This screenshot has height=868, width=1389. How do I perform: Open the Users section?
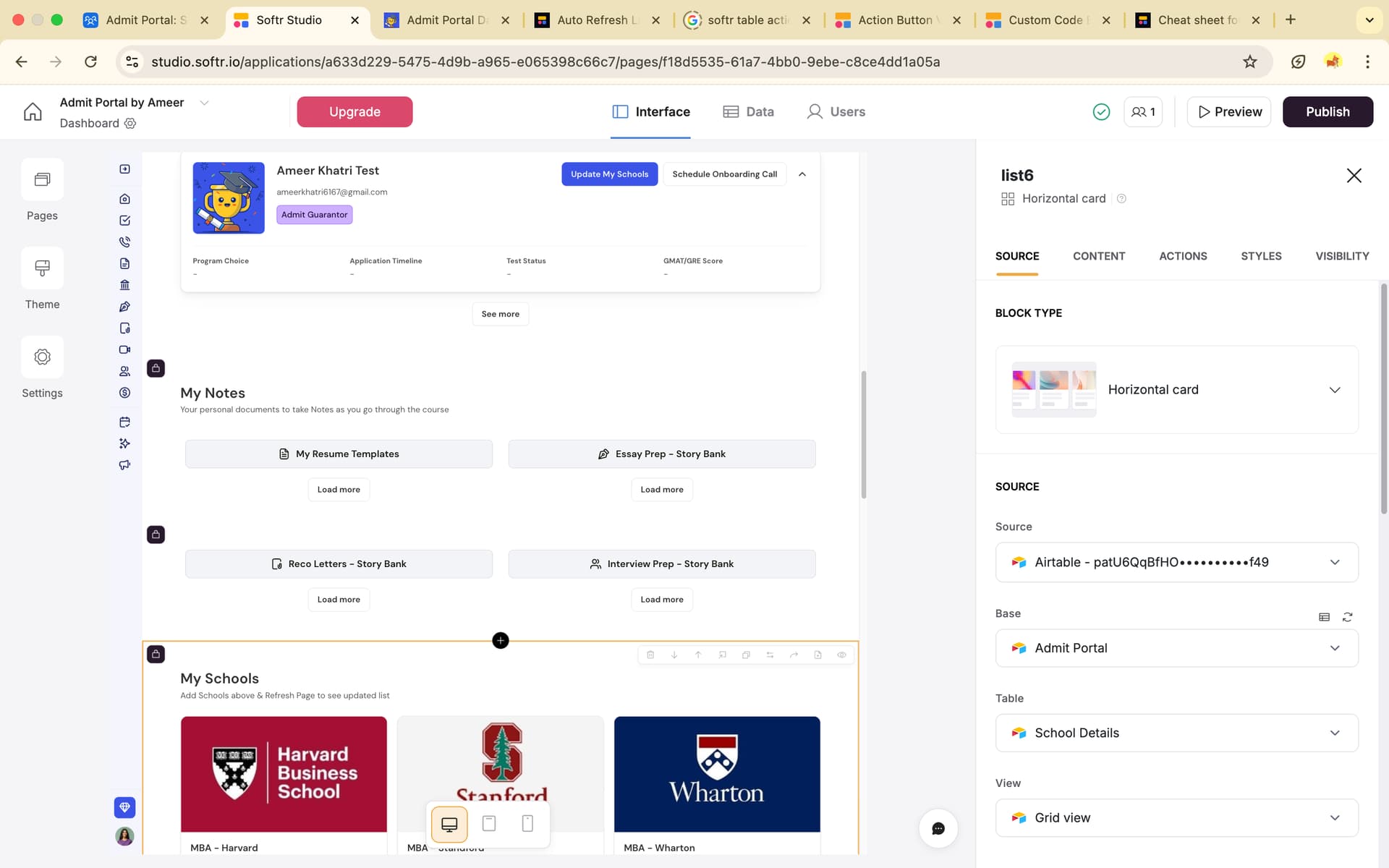(836, 111)
